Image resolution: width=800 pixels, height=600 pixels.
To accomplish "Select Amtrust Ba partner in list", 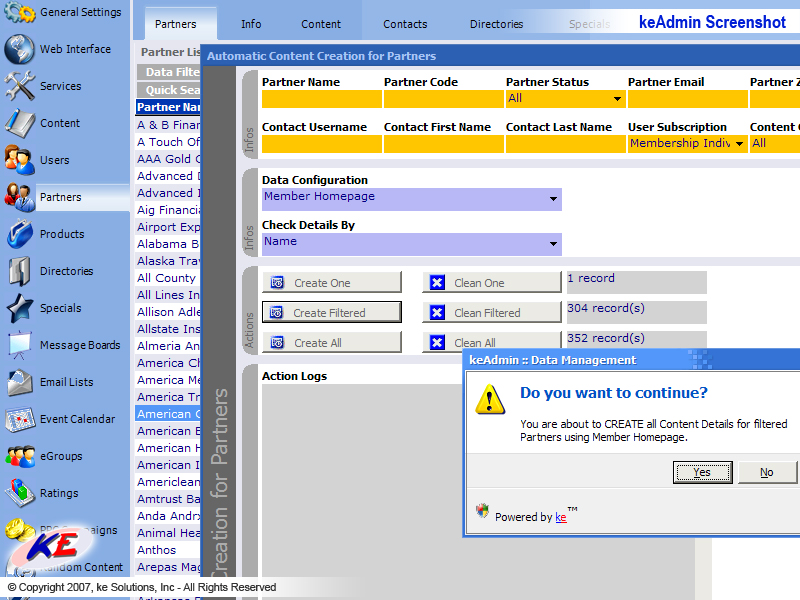I will 168,499.
